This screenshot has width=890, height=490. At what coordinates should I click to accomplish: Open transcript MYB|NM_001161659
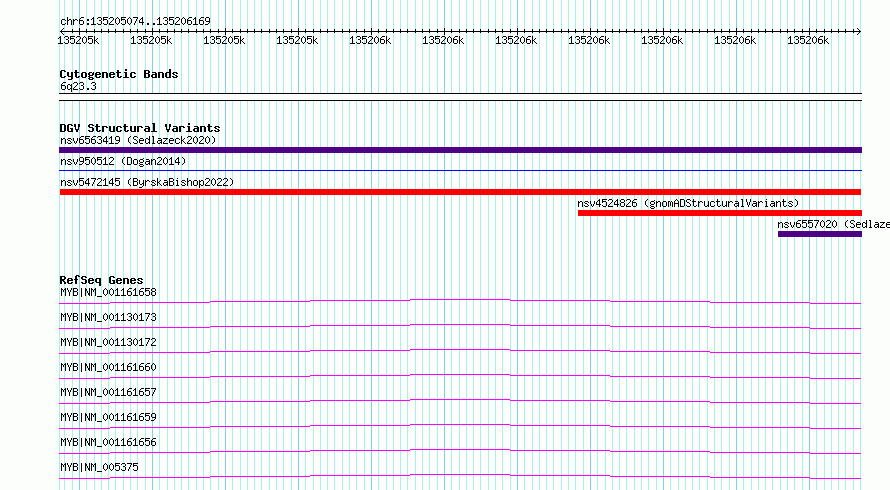coord(108,417)
